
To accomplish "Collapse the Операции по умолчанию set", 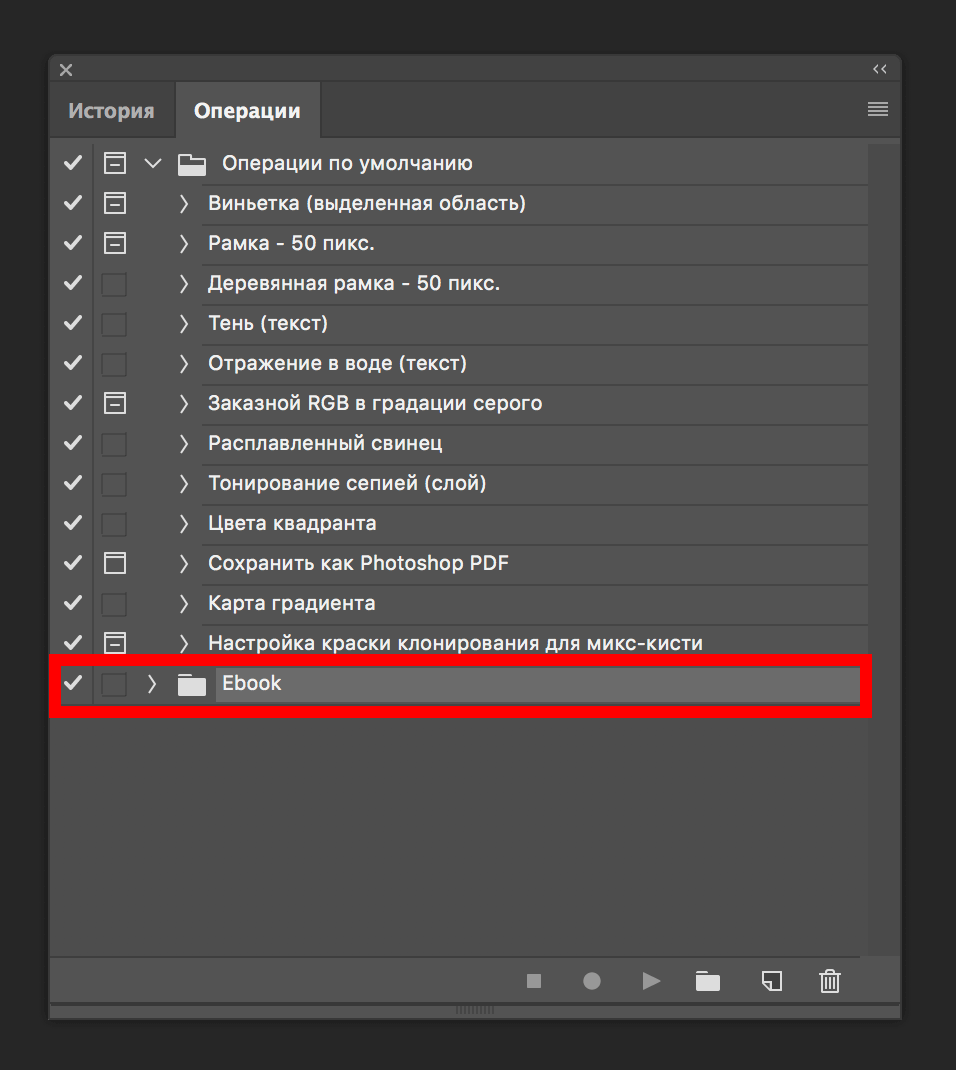I will 152,163.
